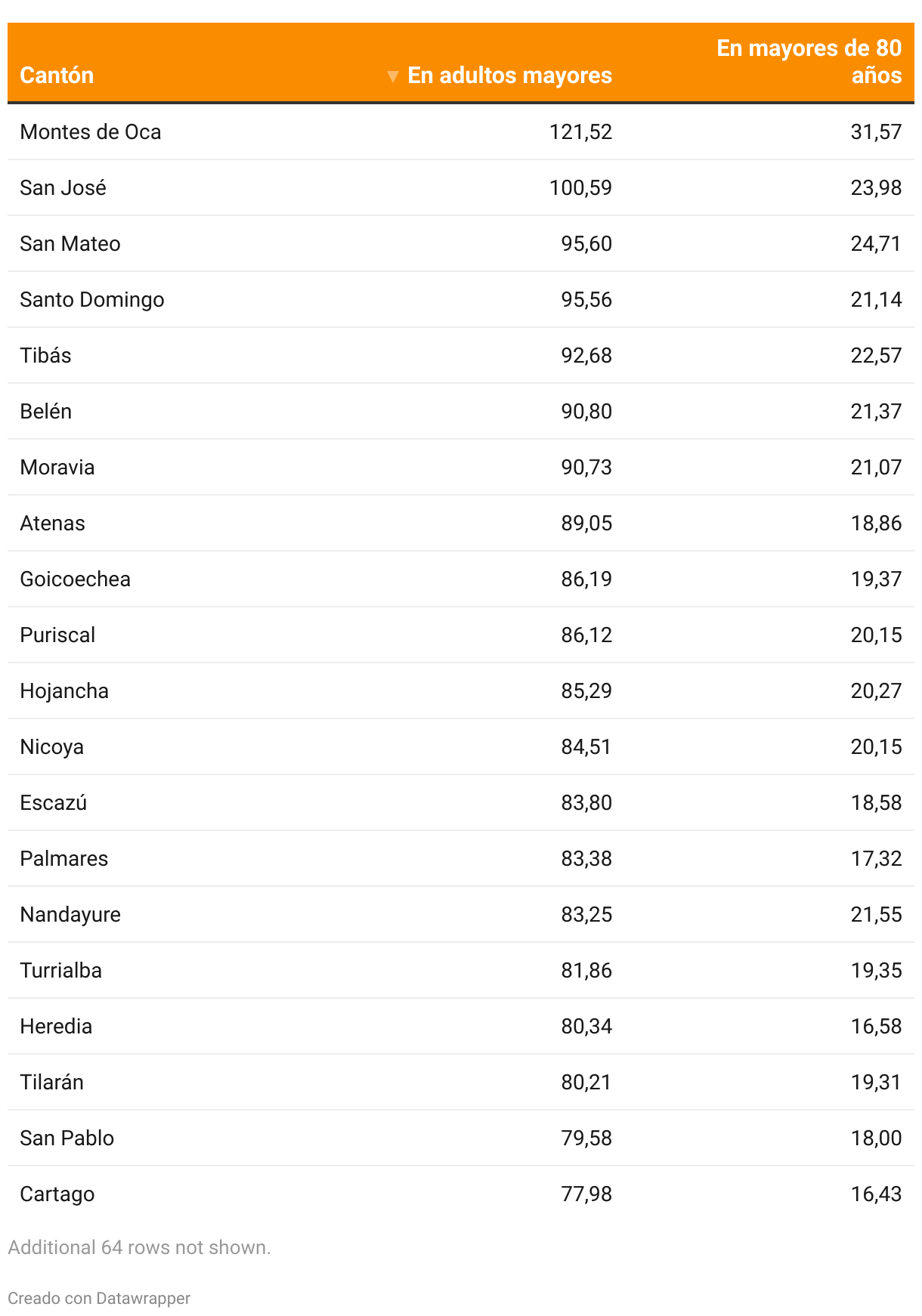Sort by En mayores de 80 años header
This screenshot has height=1316, width=922.
point(809,62)
